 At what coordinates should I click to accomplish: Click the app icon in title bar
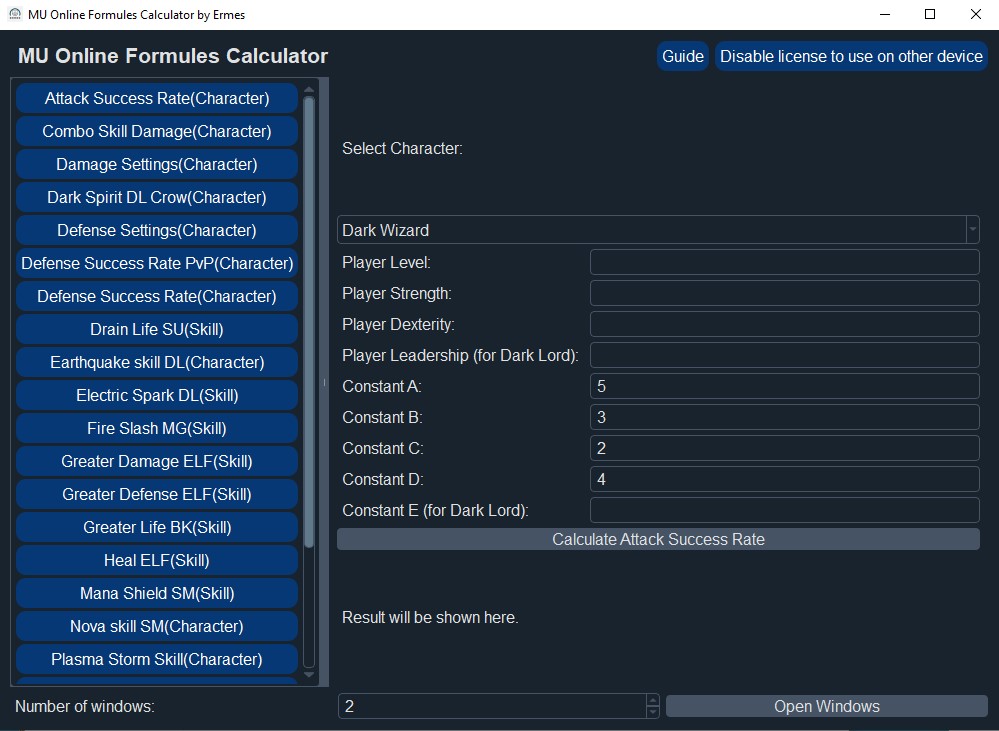click(14, 14)
